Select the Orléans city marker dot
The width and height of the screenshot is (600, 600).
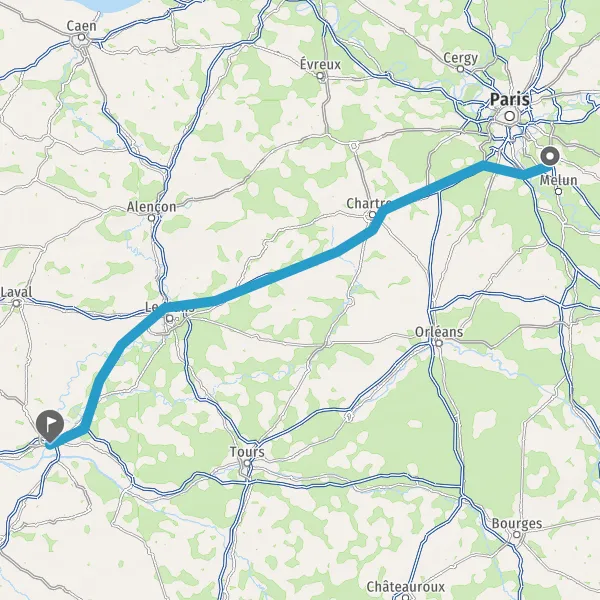click(439, 343)
